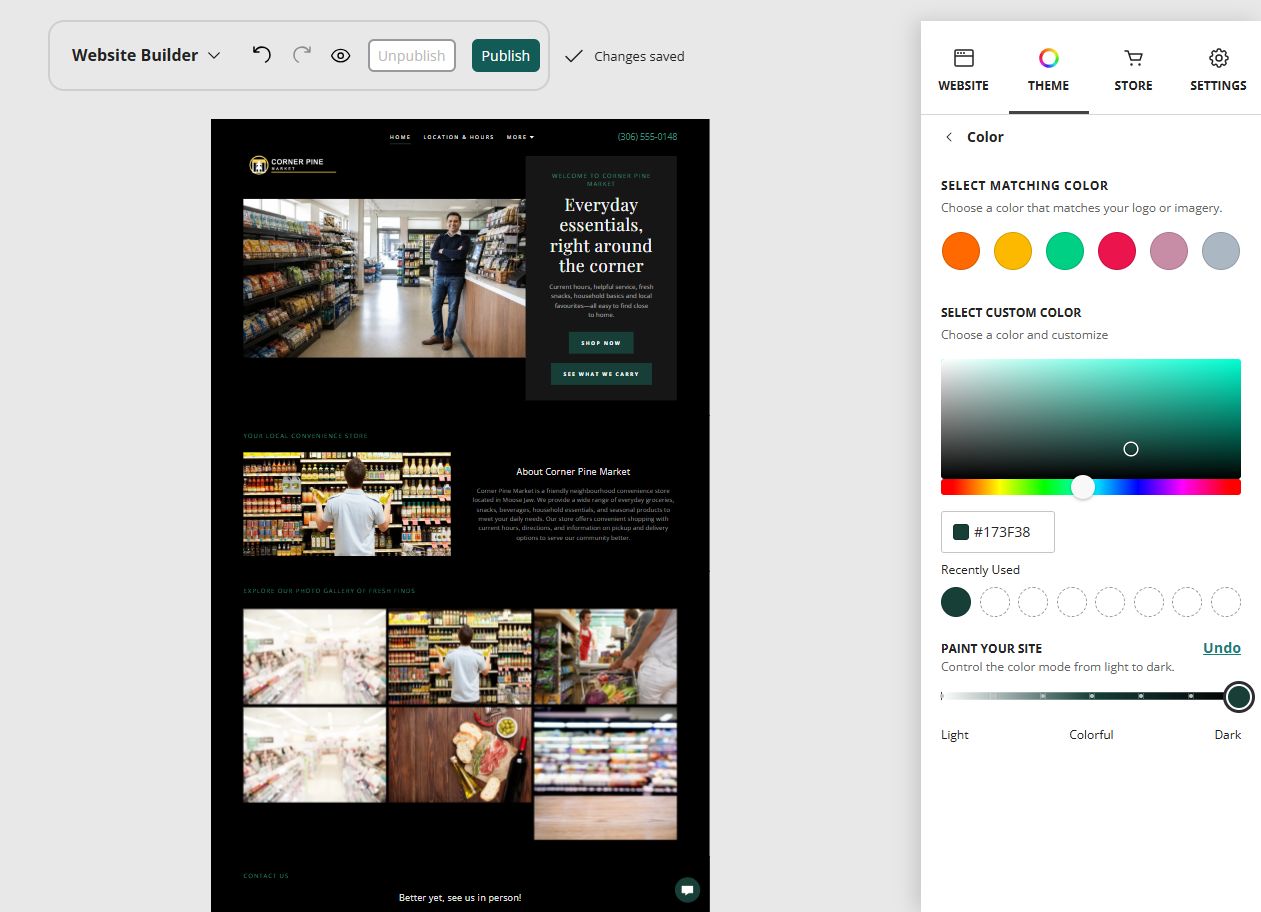Click the SELECT MATCHING COLOR heading
Image resolution: width=1261 pixels, height=912 pixels.
(1024, 185)
